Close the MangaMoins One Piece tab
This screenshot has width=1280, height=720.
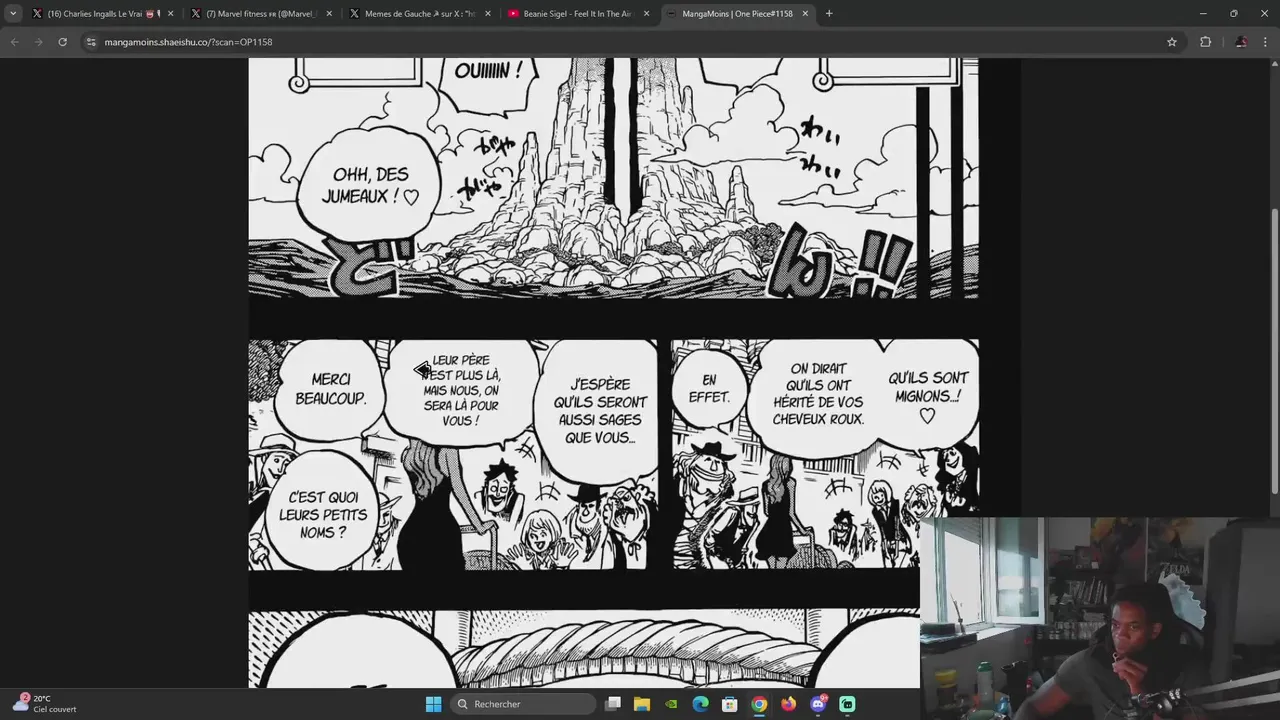pos(805,14)
